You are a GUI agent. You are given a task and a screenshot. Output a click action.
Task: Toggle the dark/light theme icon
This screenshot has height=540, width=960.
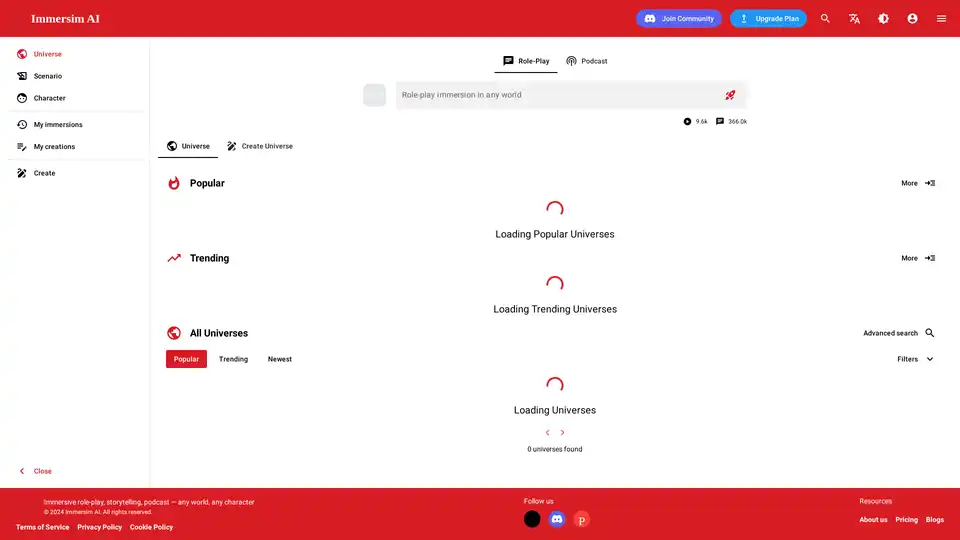point(883,18)
